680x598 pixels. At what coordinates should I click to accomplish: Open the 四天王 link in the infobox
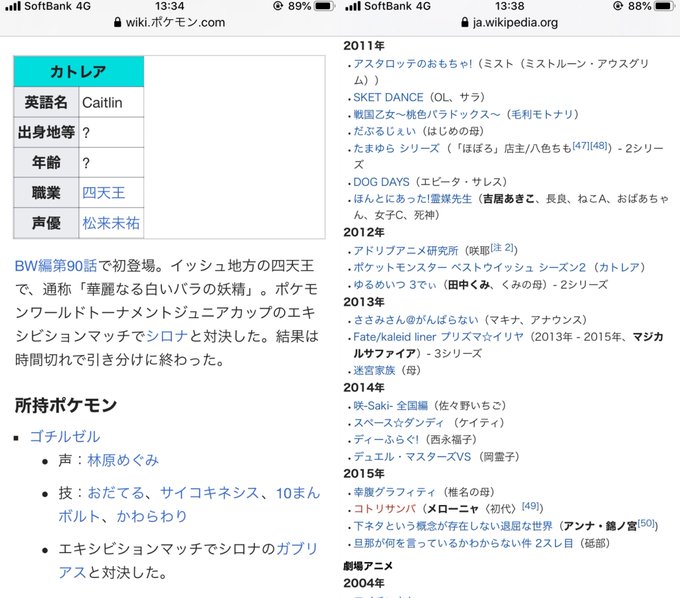pos(103,193)
